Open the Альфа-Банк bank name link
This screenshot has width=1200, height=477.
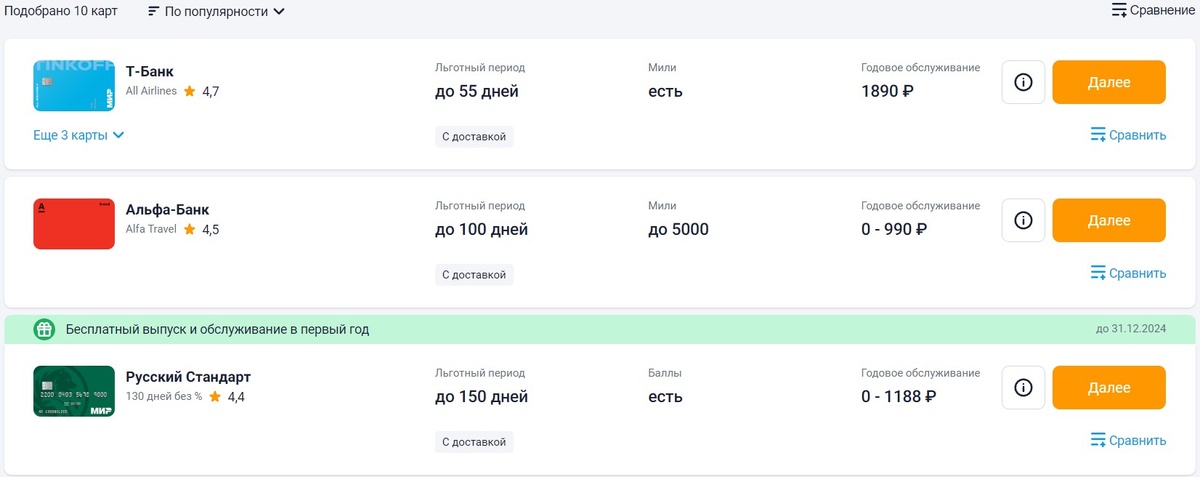(x=168, y=209)
